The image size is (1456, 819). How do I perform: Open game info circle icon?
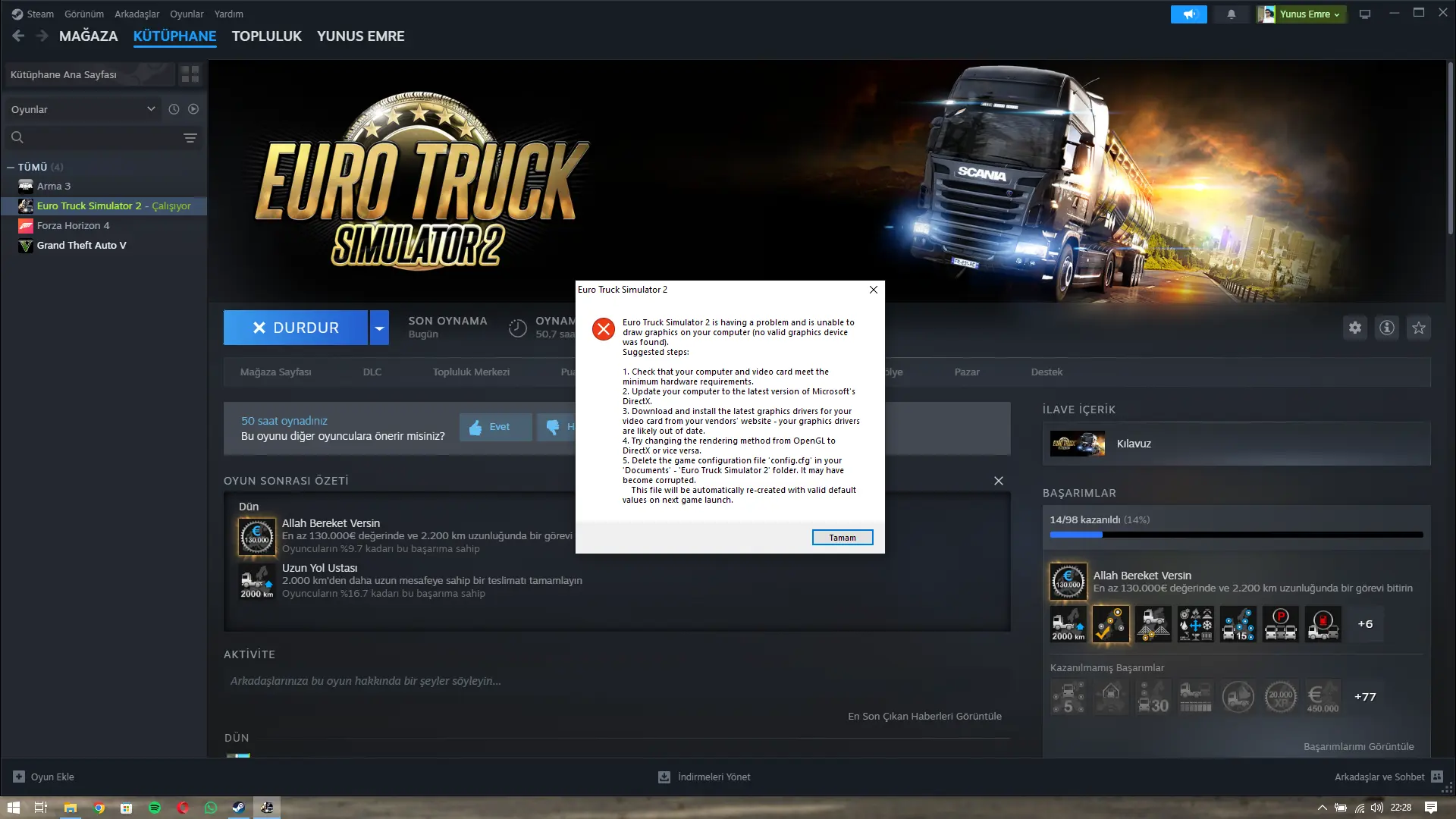(1387, 328)
